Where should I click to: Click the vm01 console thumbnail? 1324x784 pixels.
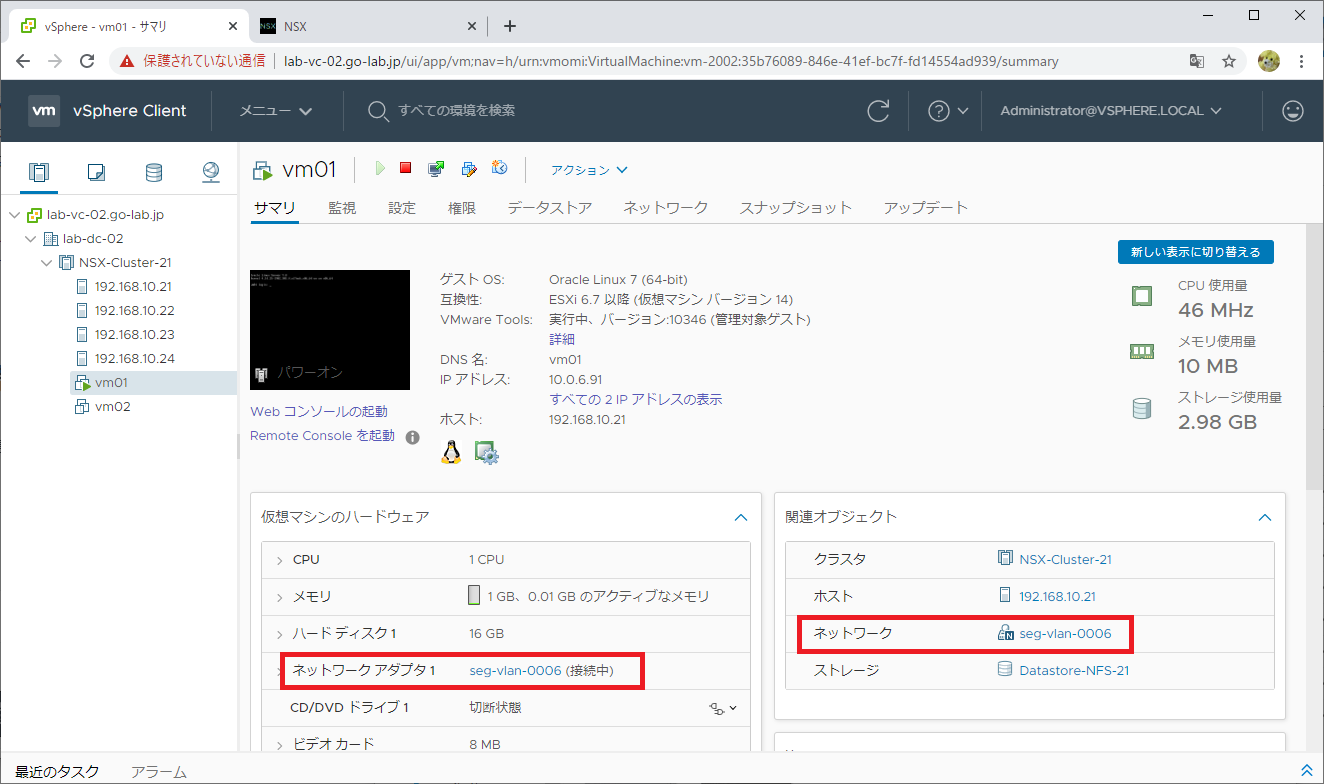coord(330,330)
